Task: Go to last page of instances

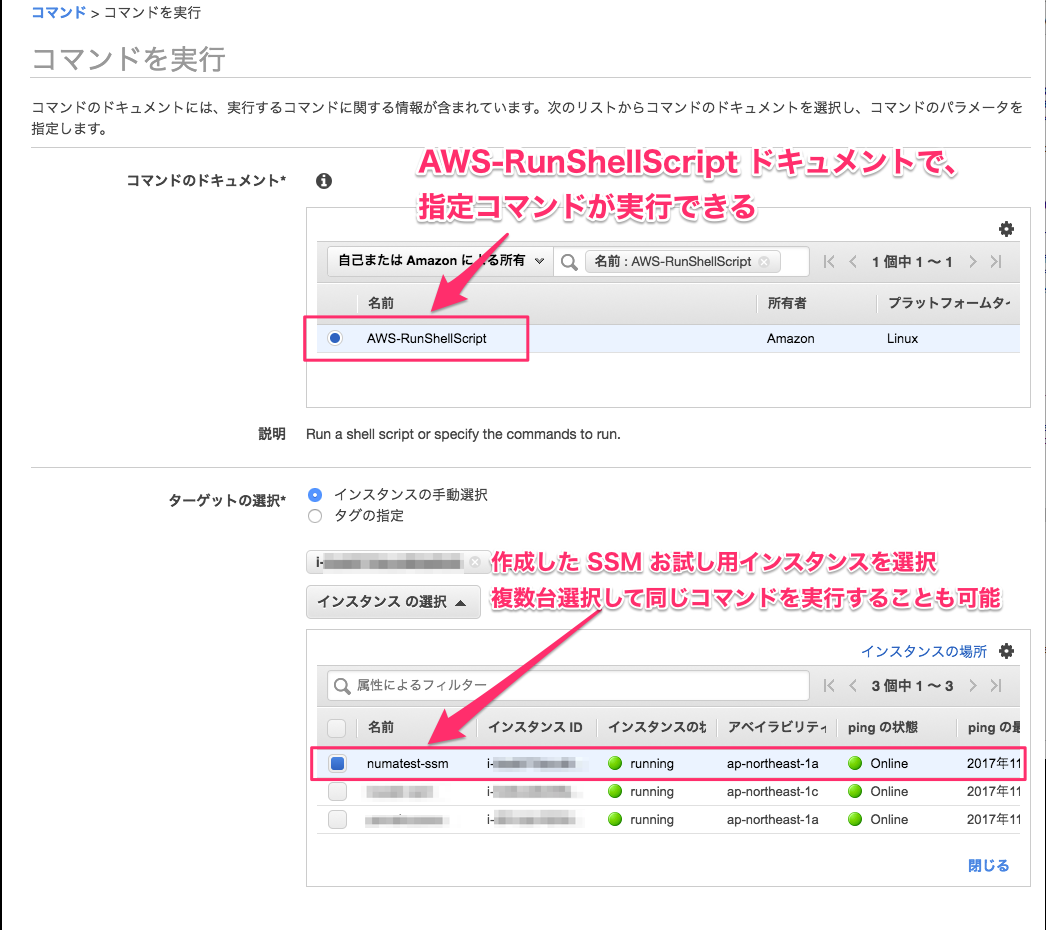Action: click(996, 685)
